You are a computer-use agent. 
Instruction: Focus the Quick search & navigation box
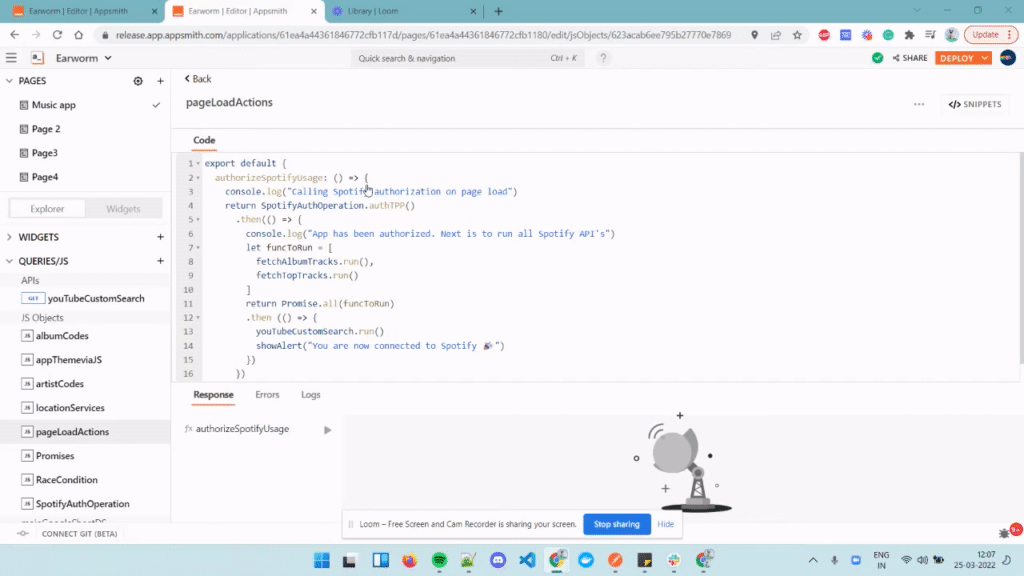click(468, 58)
